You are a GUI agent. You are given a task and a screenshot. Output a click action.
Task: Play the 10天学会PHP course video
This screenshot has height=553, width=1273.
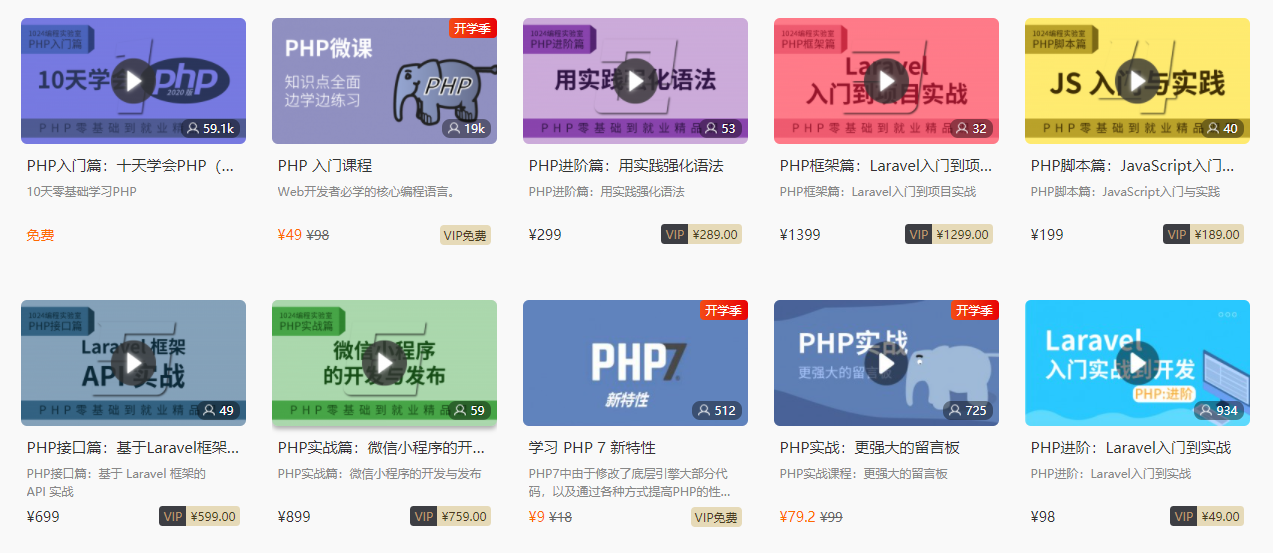click(133, 81)
